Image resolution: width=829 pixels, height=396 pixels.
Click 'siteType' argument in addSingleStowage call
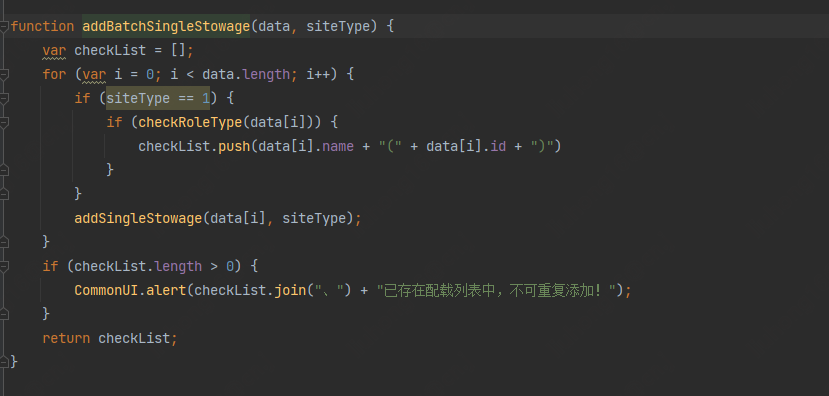(314, 218)
